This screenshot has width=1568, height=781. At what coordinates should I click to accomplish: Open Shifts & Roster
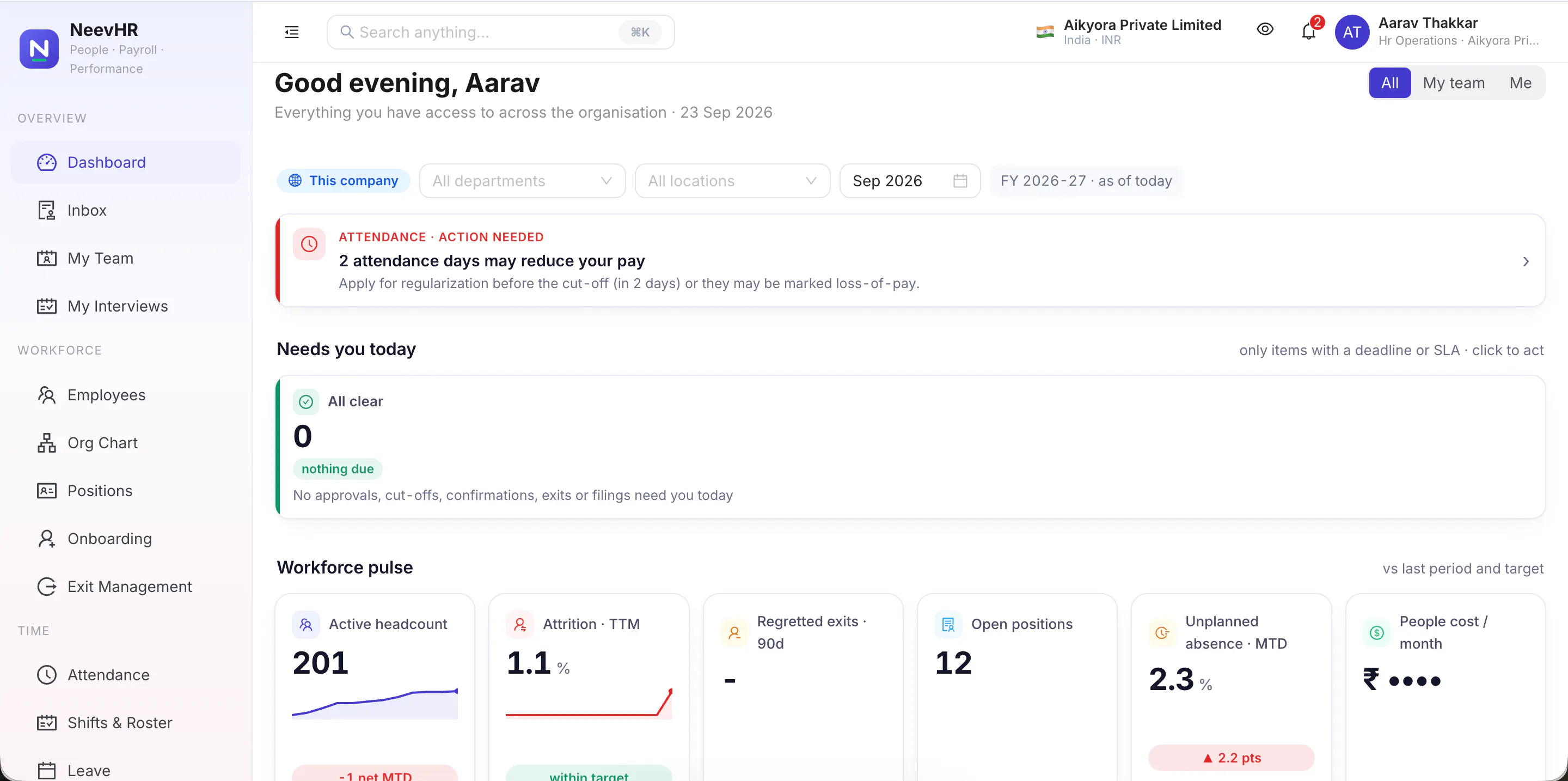point(125,723)
